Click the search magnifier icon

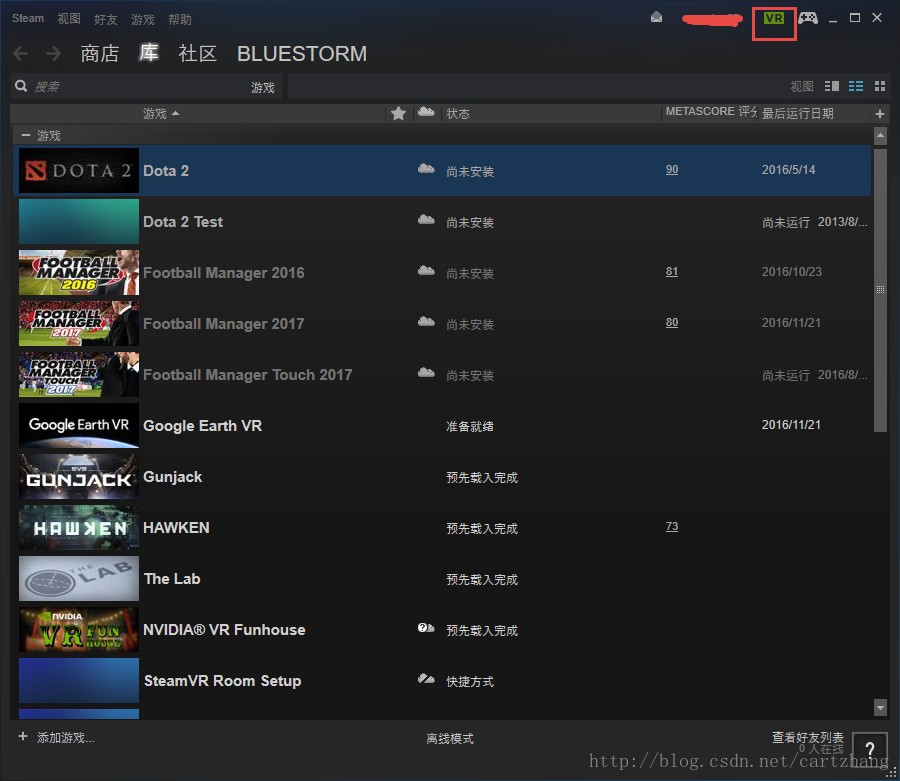[x=21, y=86]
